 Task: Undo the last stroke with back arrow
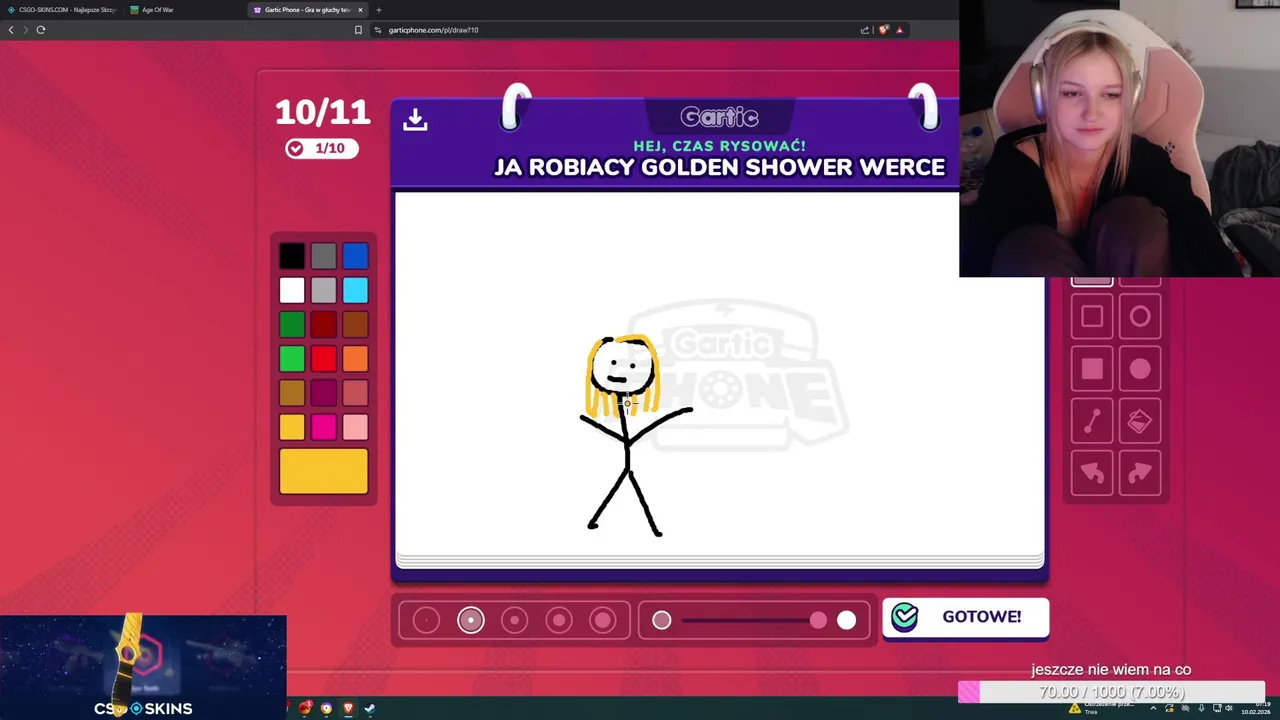pos(1092,473)
